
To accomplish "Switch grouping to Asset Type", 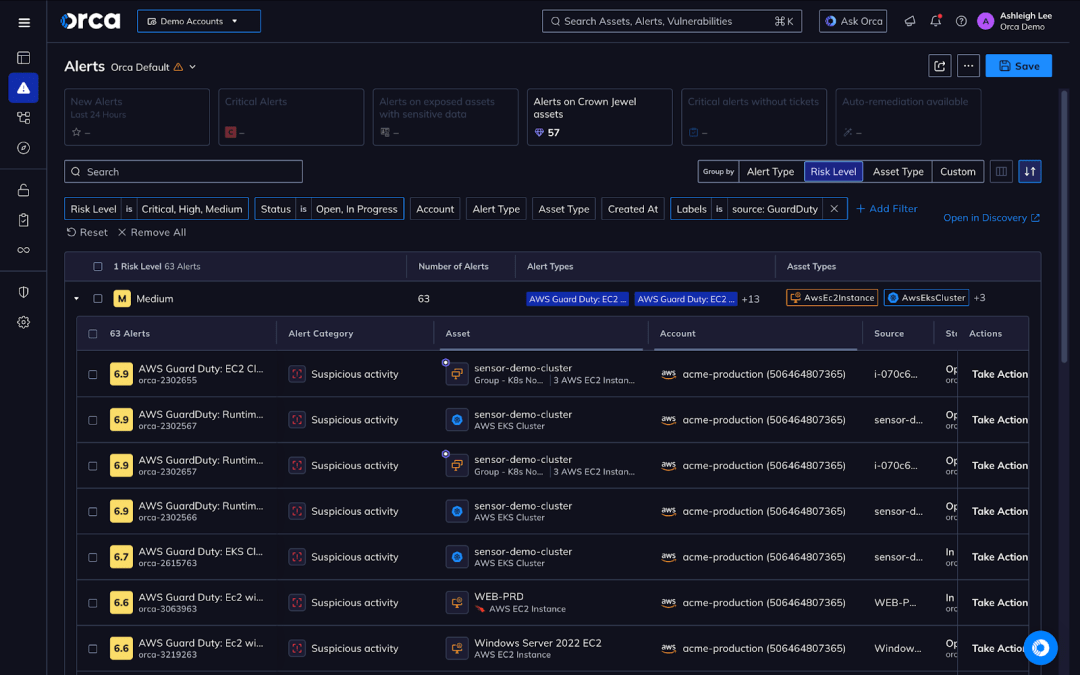I will pyautogui.click(x=897, y=171).
